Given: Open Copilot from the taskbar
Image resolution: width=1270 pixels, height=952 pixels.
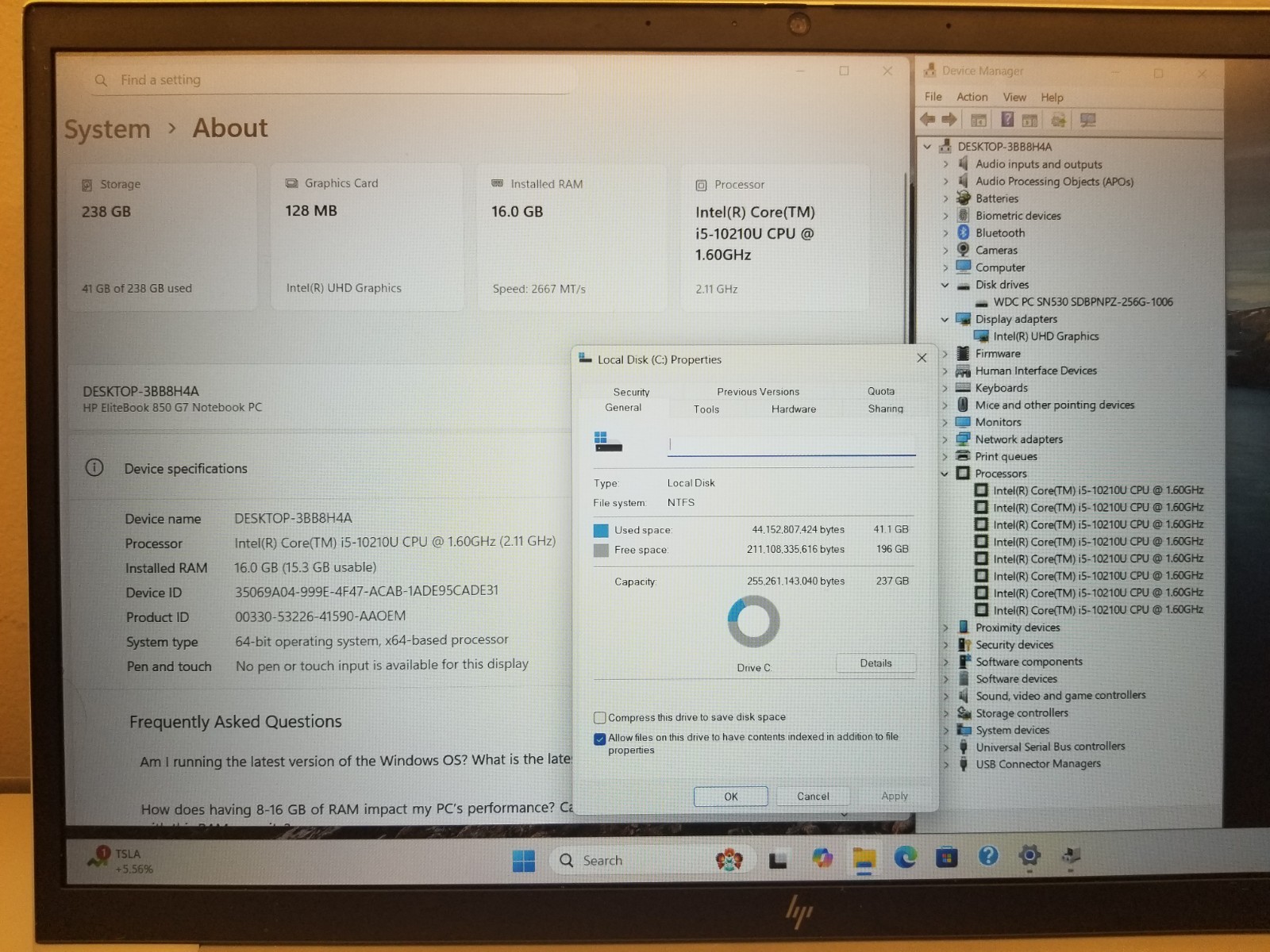Looking at the screenshot, I should 822,858.
